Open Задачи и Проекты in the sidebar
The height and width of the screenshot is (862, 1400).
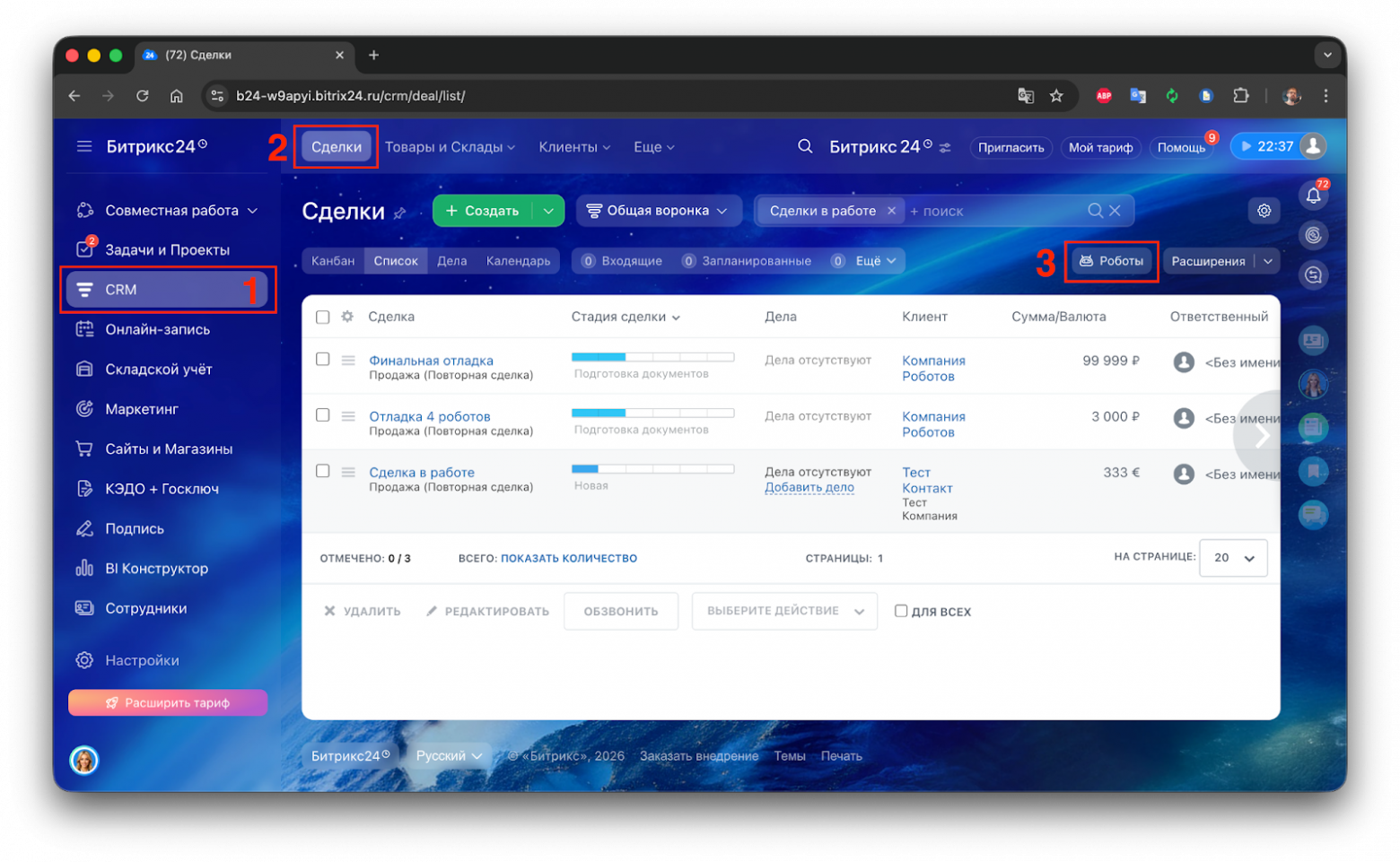(x=169, y=249)
